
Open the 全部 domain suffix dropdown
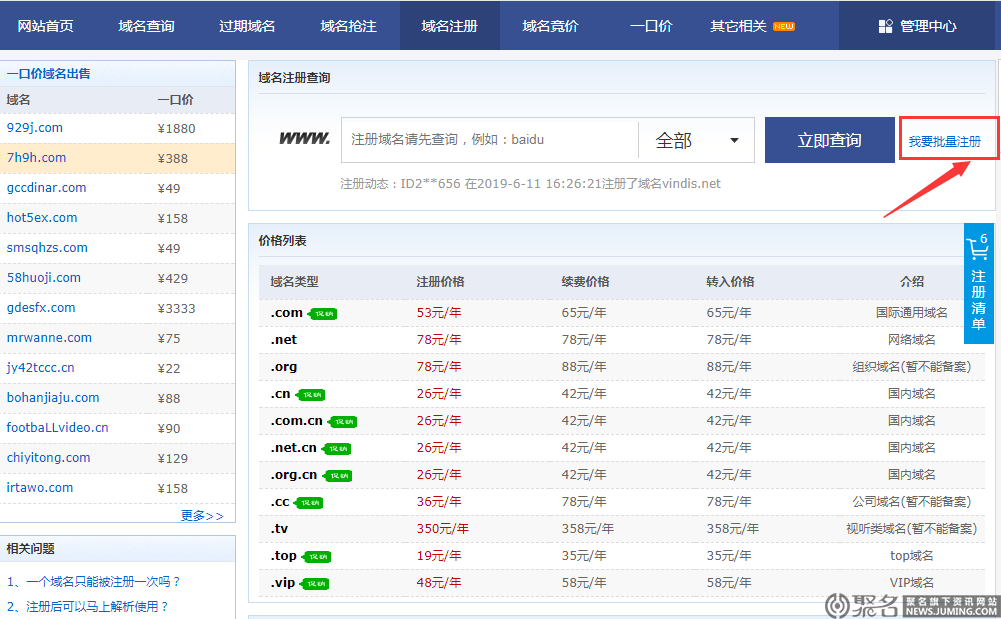pos(696,140)
